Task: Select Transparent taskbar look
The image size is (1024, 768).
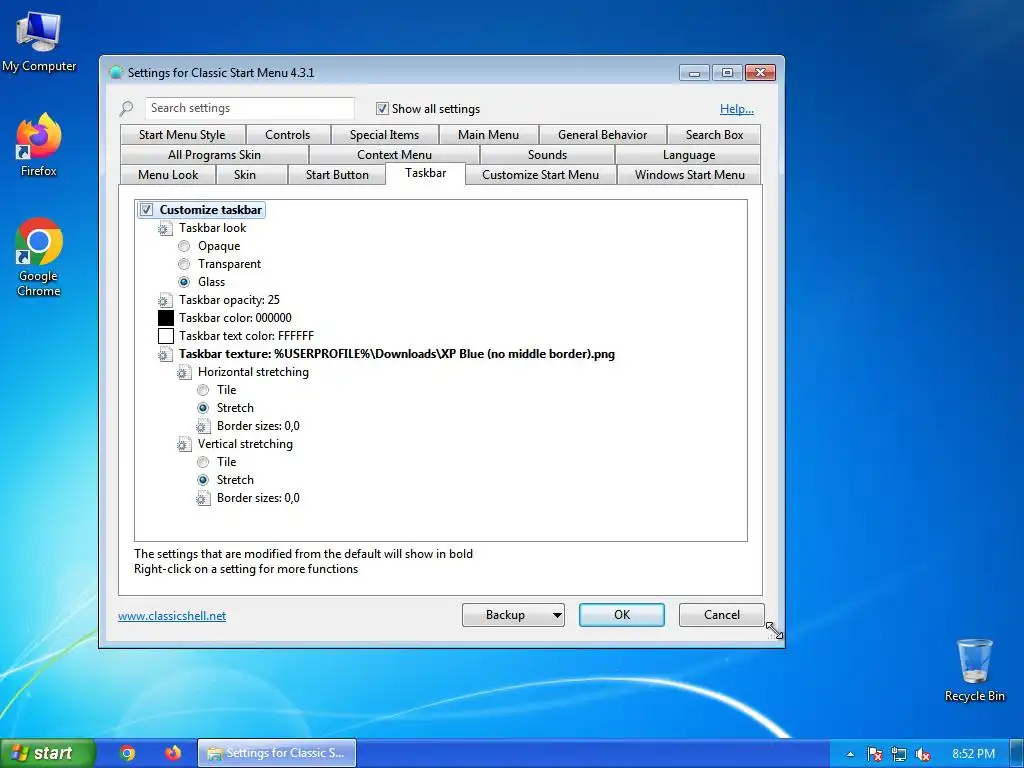Action: [x=184, y=264]
